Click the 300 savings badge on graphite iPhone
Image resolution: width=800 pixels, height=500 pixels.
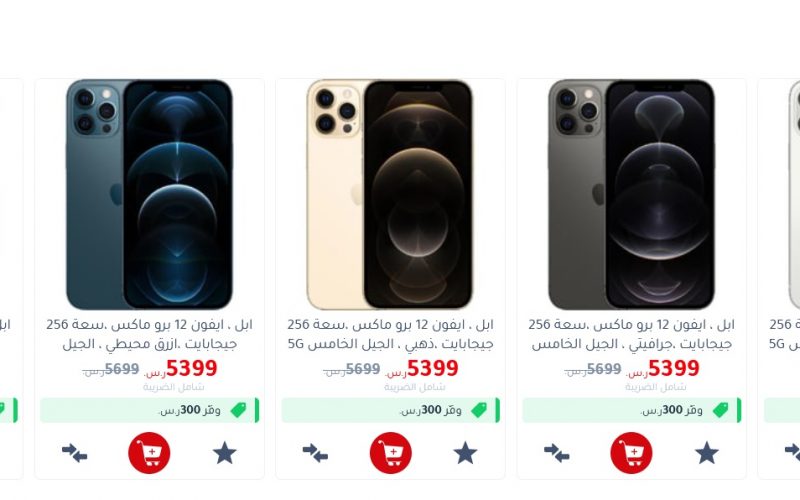click(632, 410)
